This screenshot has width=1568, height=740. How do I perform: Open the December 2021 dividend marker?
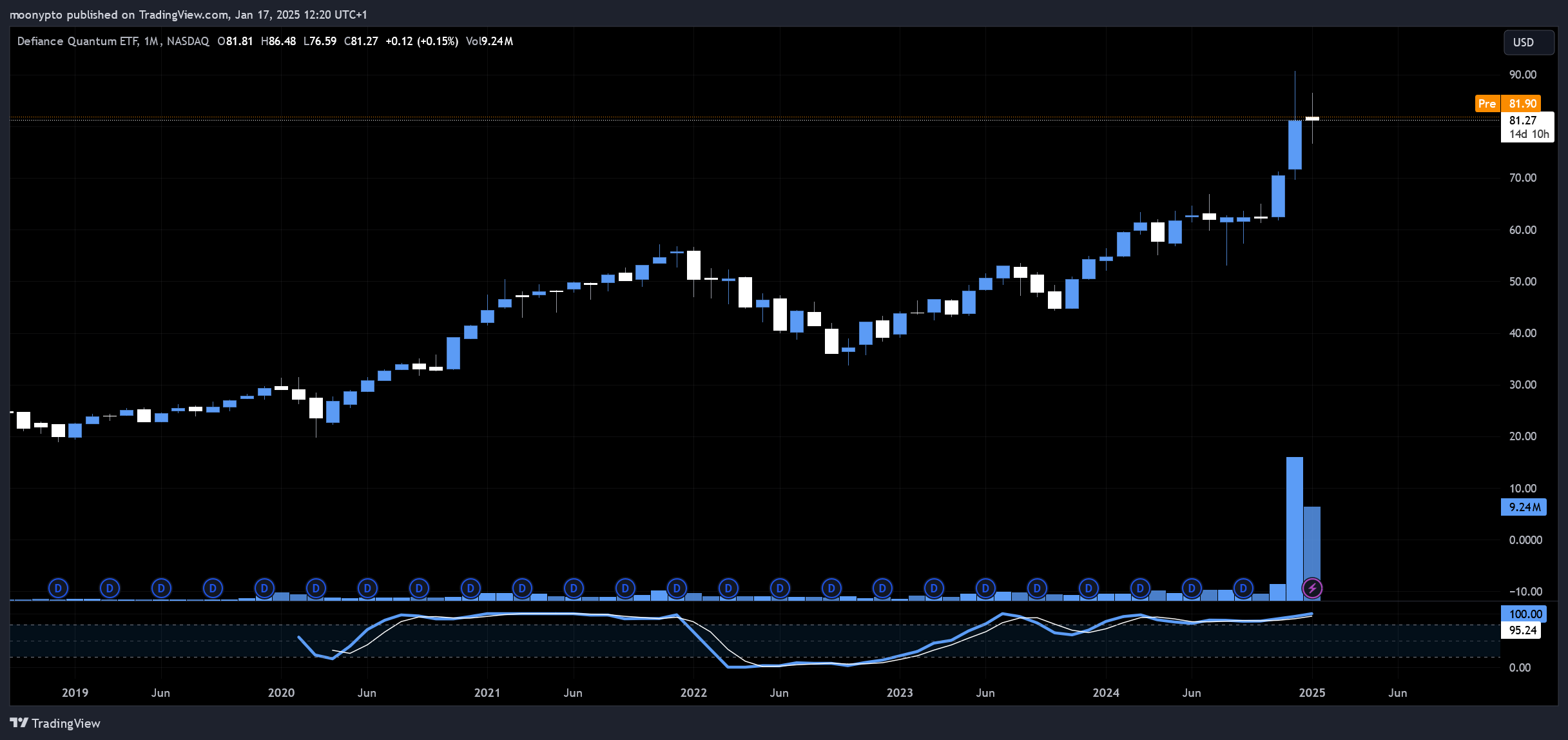coord(677,588)
